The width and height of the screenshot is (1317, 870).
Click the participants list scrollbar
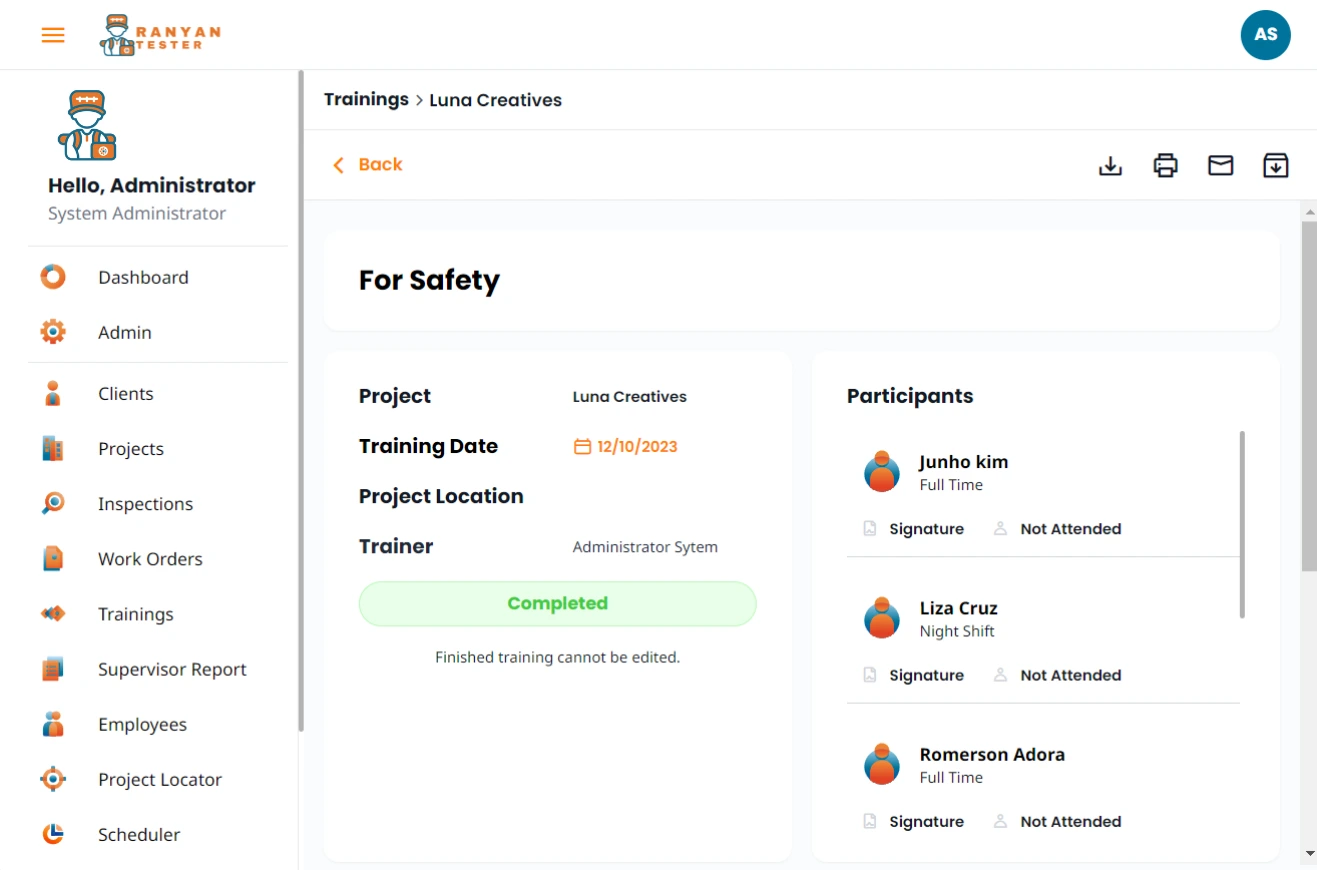tap(1242, 524)
